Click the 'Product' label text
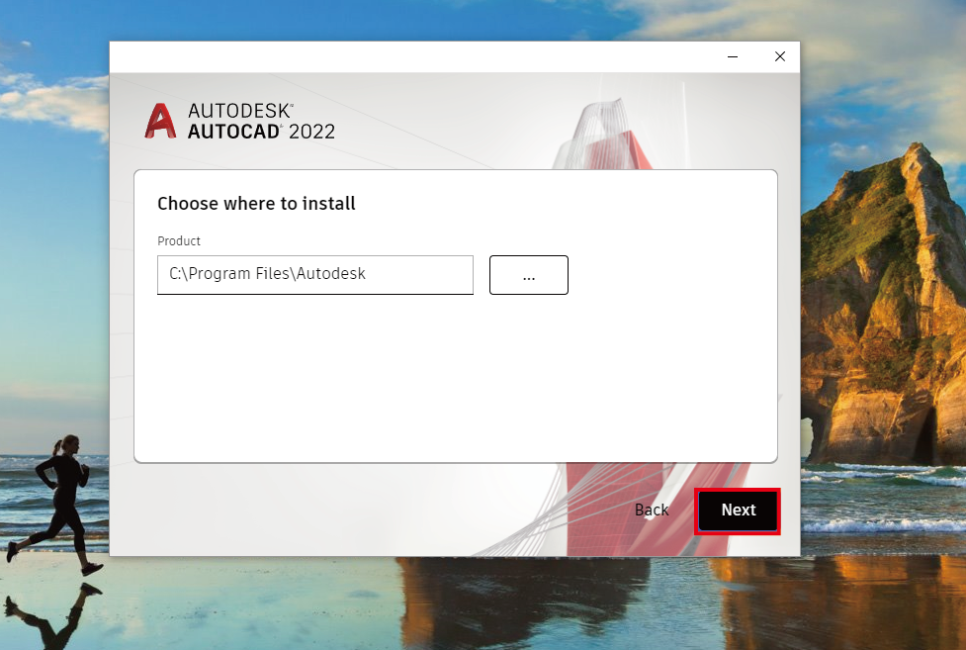The height and width of the screenshot is (650, 966). point(179,241)
